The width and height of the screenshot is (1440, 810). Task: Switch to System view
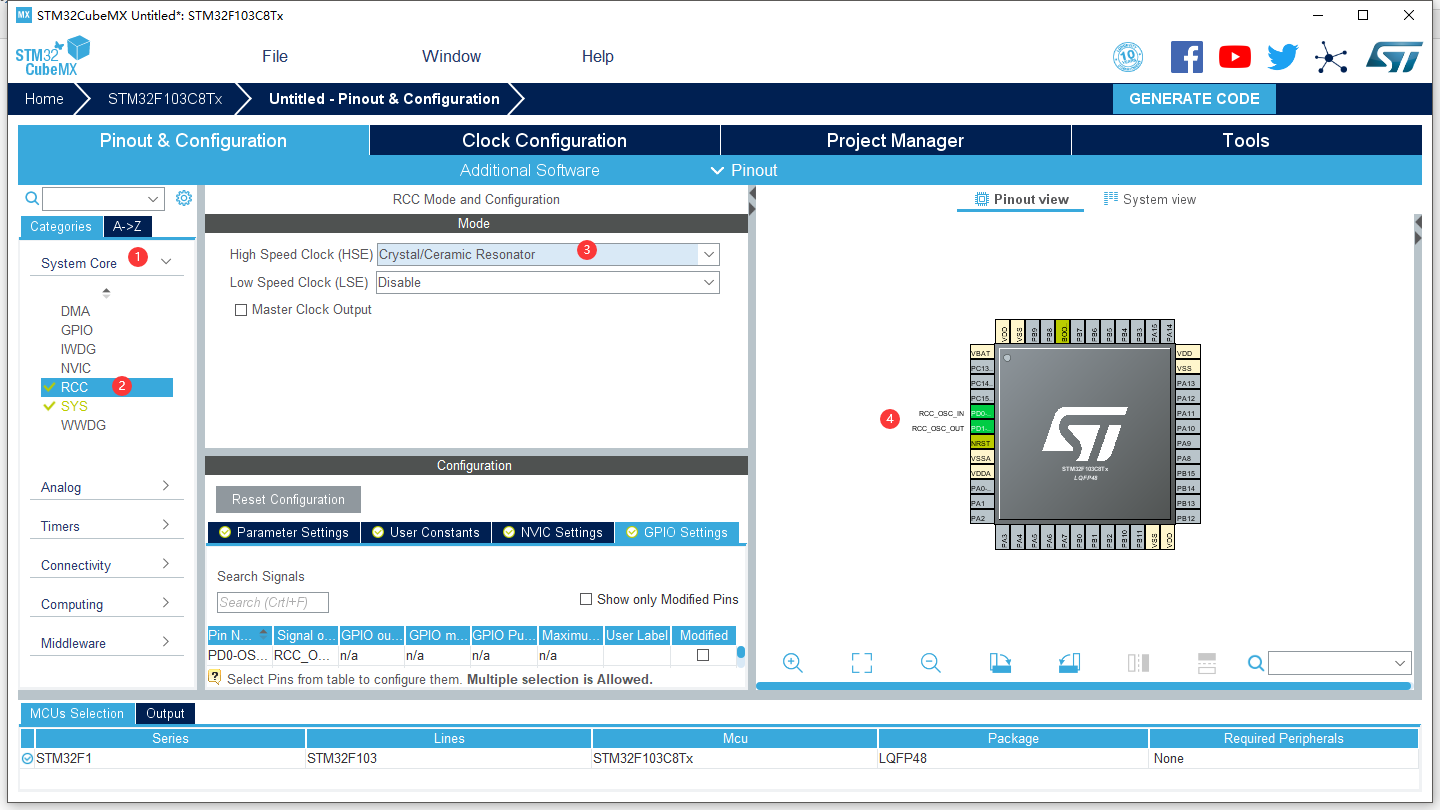[1150, 199]
